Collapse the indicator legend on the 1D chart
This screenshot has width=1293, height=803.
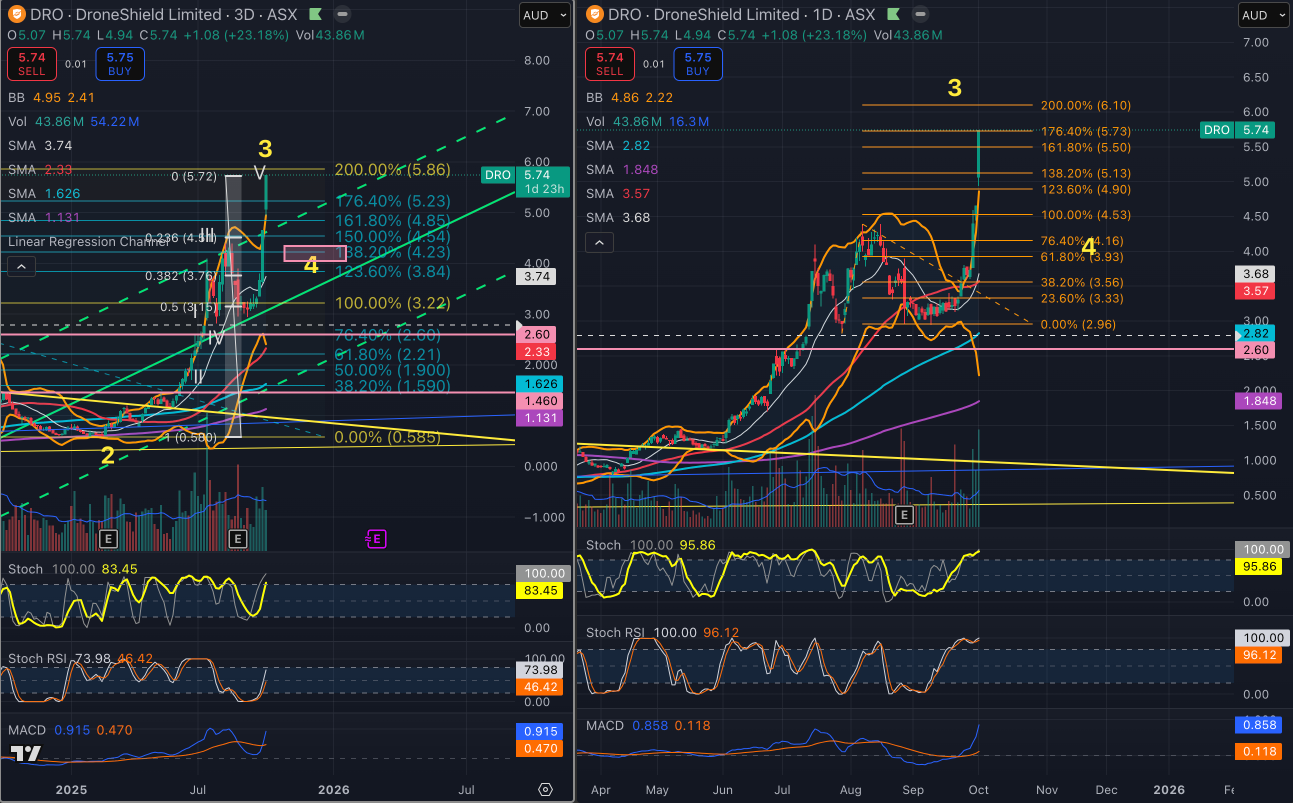[x=598, y=243]
